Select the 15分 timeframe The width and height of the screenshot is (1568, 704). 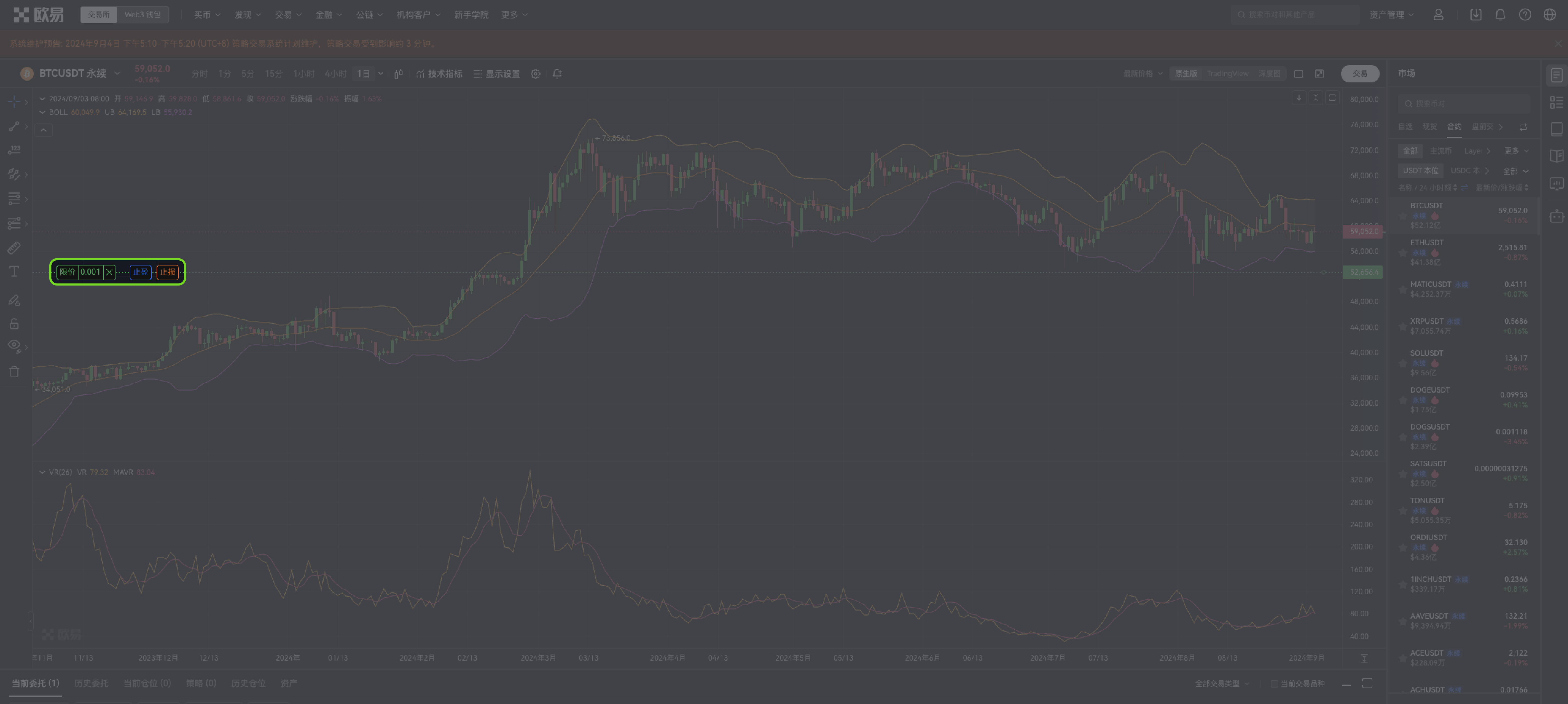[274, 74]
